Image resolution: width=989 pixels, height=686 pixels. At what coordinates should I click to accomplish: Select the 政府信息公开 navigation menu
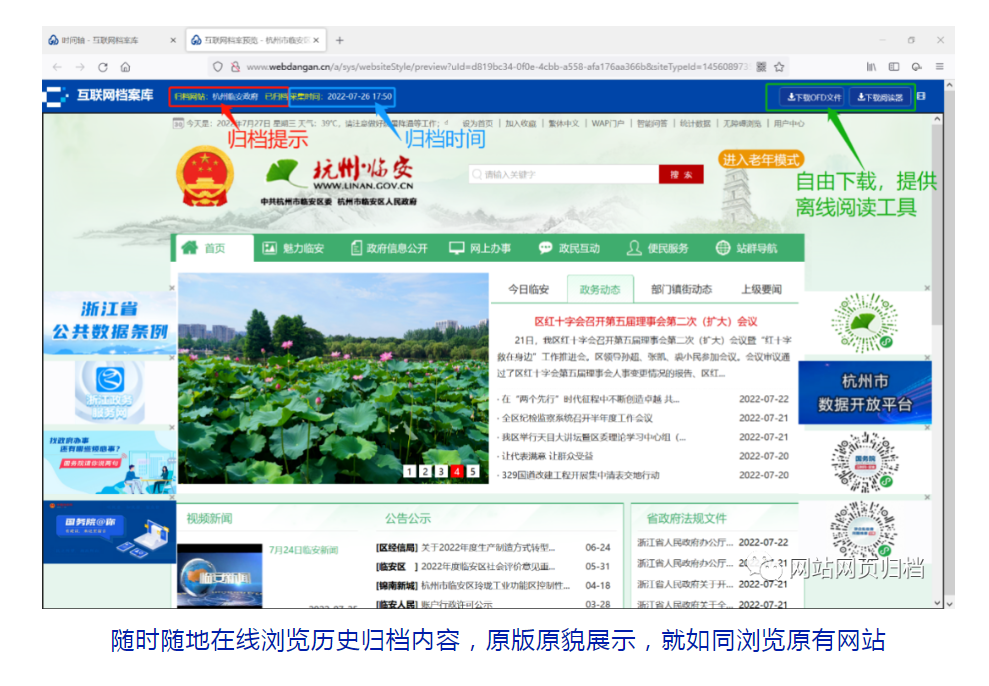coord(387,248)
